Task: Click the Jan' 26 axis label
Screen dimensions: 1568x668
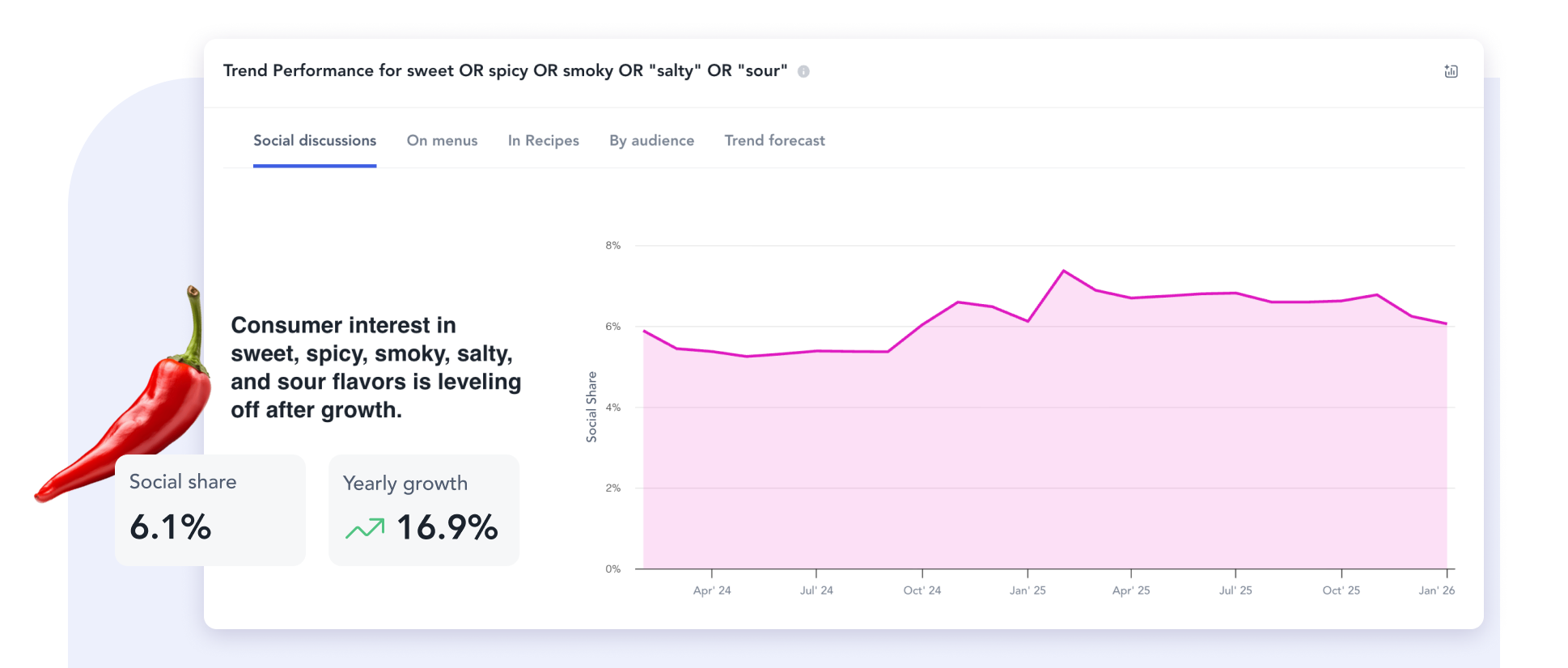Action: 1436,590
